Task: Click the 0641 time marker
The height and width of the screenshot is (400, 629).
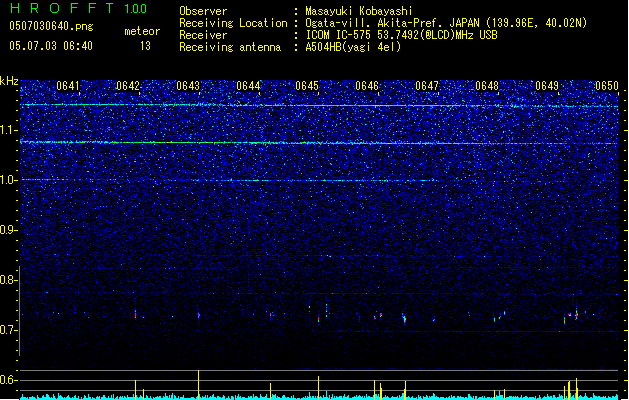Action: [x=68, y=87]
